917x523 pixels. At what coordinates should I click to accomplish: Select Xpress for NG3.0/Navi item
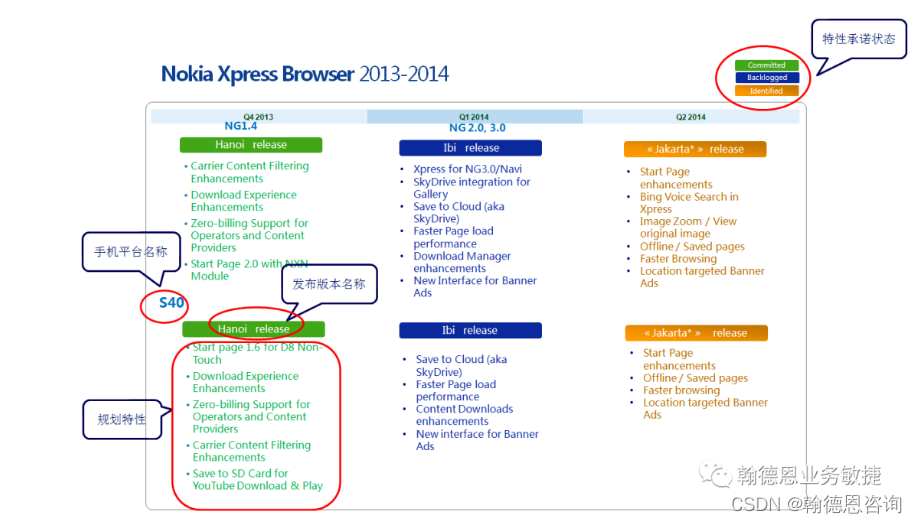[x=467, y=169]
